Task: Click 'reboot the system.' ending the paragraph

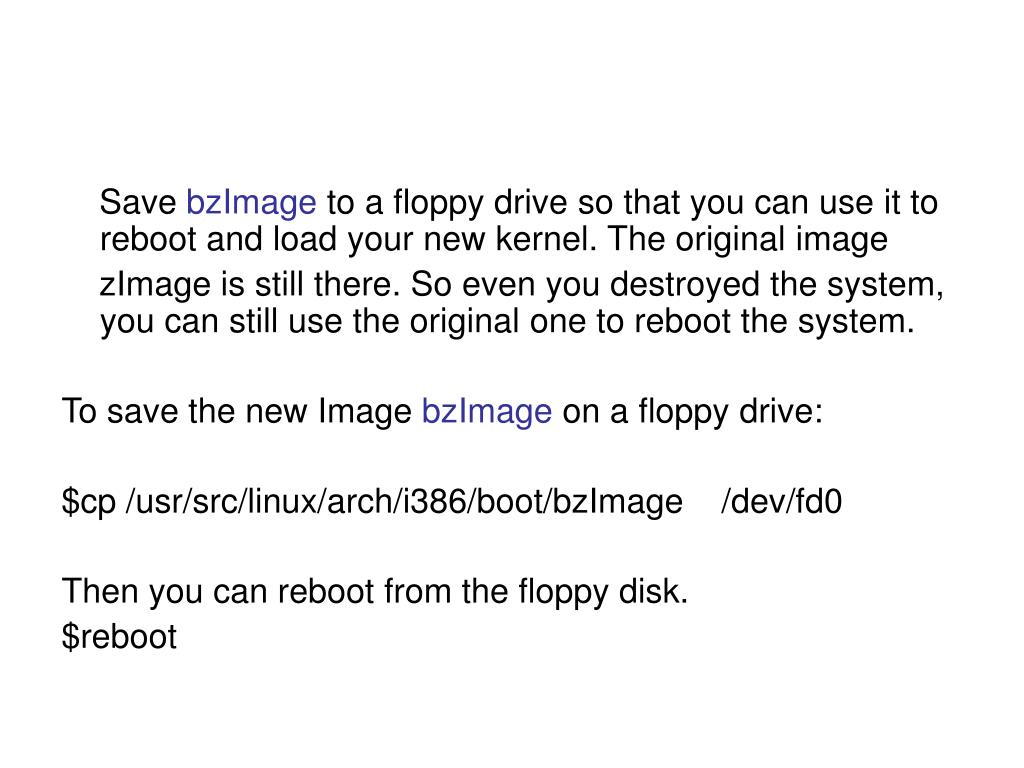Action: 775,323
